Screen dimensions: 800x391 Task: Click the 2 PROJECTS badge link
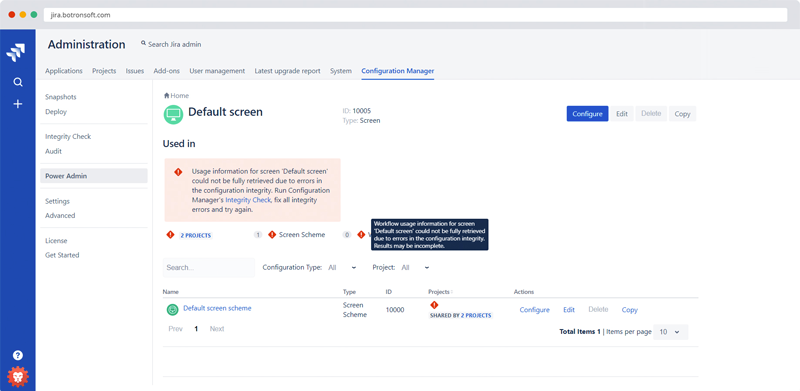[196, 236]
